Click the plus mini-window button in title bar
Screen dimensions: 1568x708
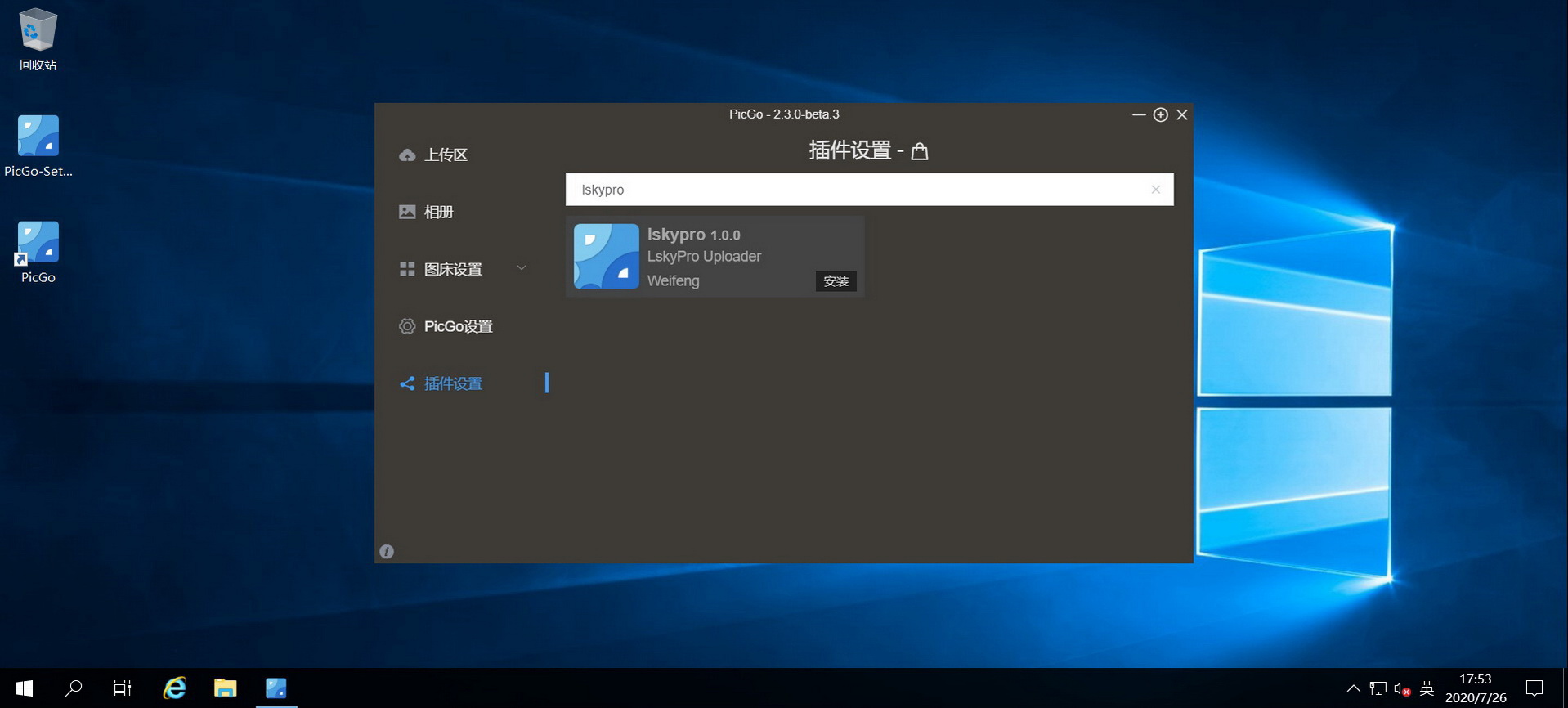coord(1160,114)
